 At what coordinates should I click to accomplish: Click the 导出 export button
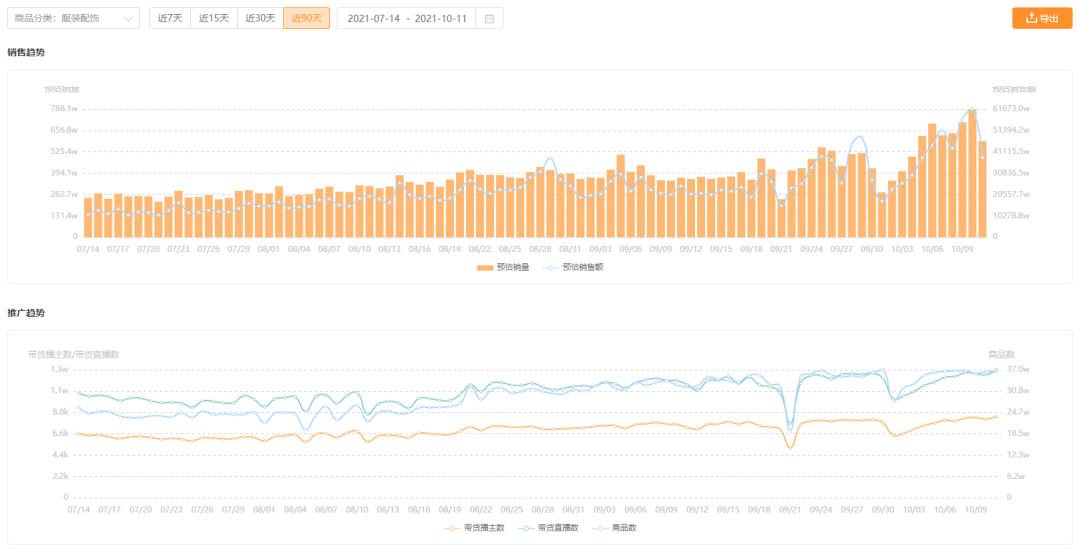pos(1042,19)
